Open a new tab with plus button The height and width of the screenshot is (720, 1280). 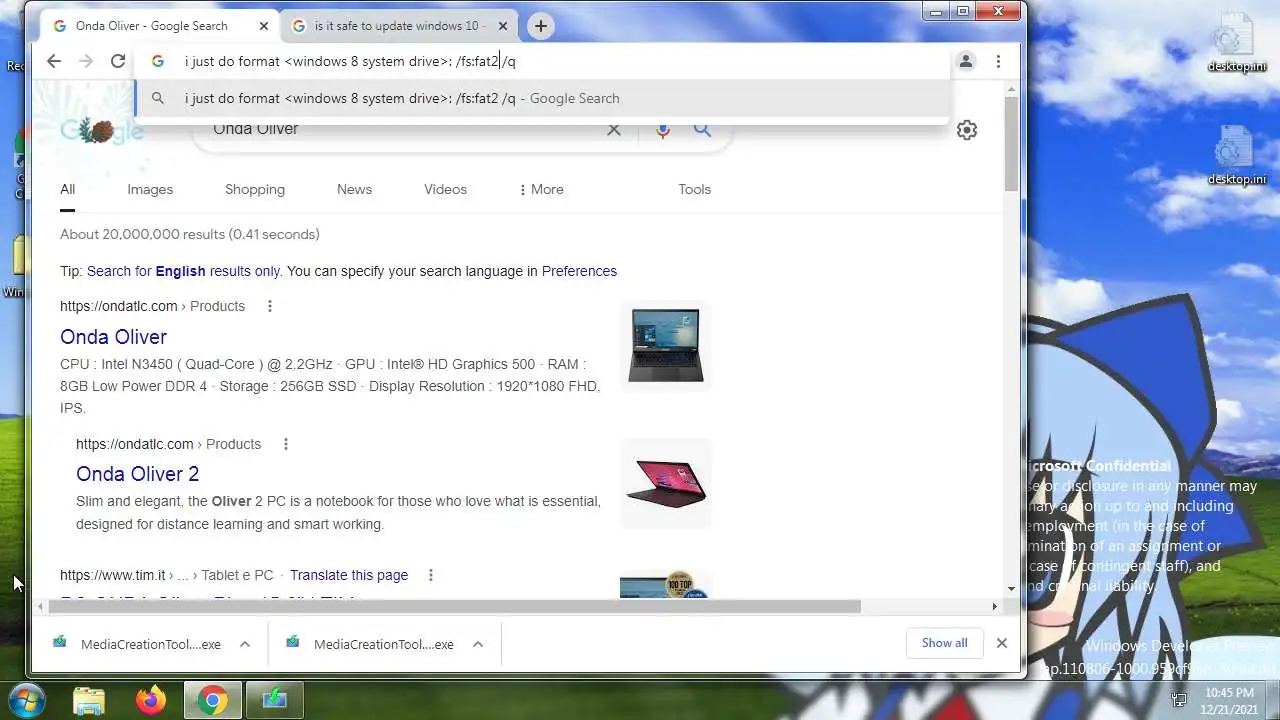pos(540,26)
